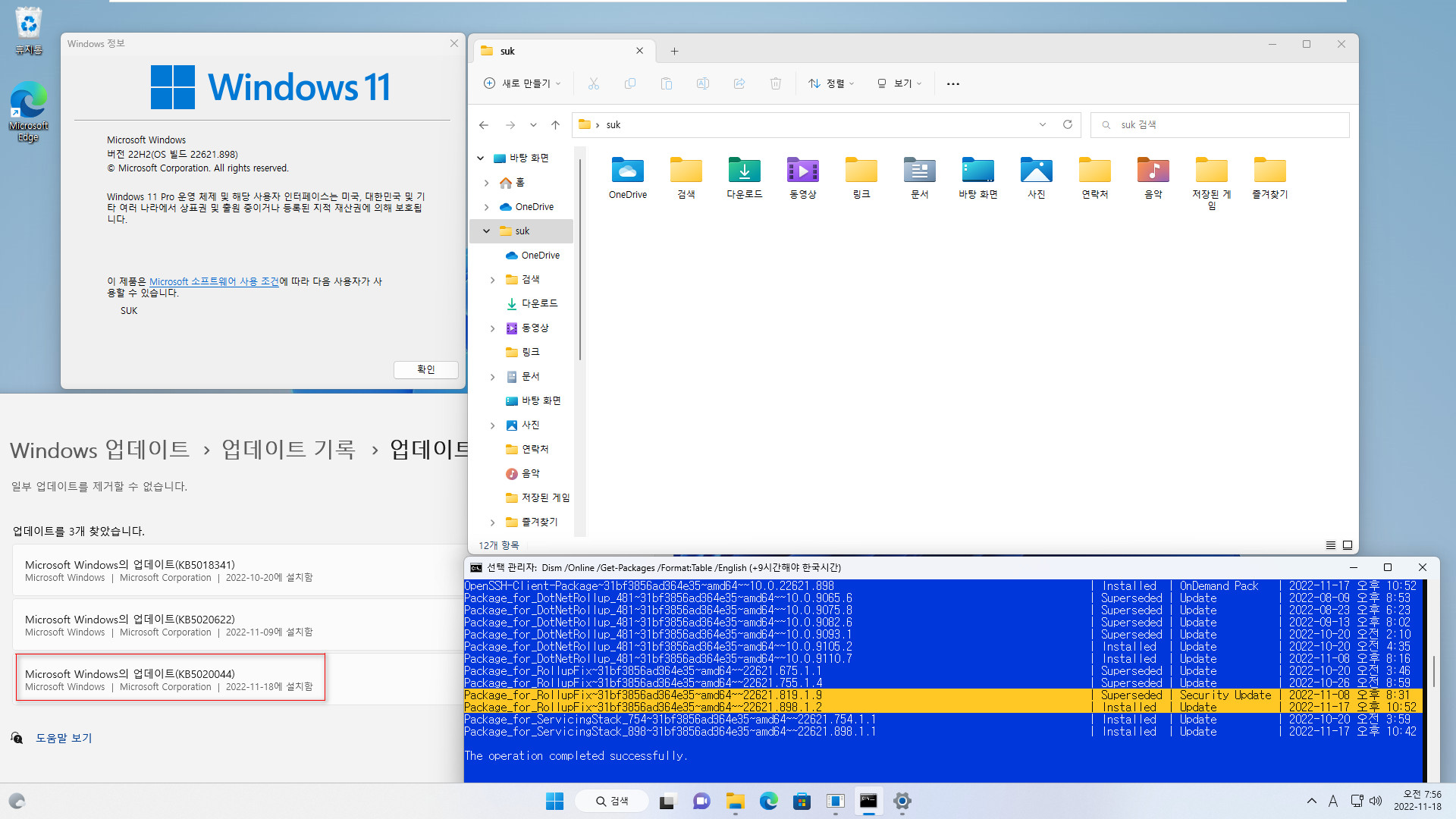Switch to details view icon in Explorer status bar
Image resolution: width=1456 pixels, height=819 pixels.
1331,545
